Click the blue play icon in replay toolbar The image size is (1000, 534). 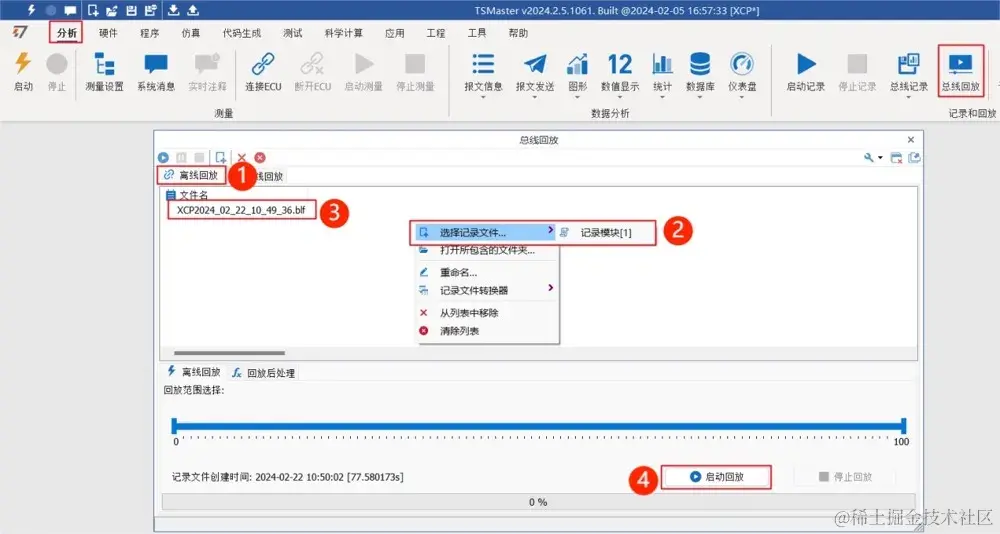163,158
